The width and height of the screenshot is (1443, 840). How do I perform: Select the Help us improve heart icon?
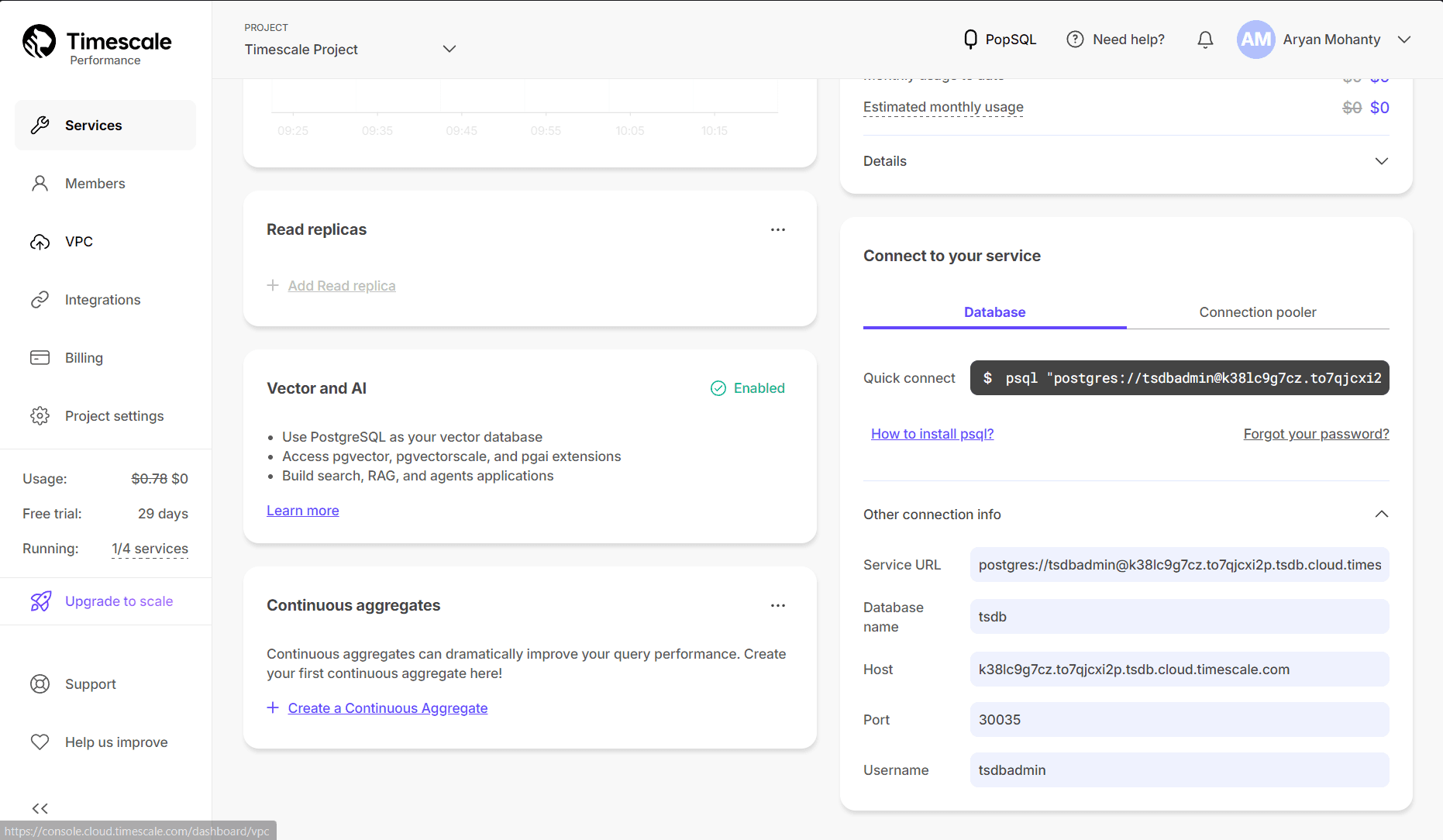(40, 742)
